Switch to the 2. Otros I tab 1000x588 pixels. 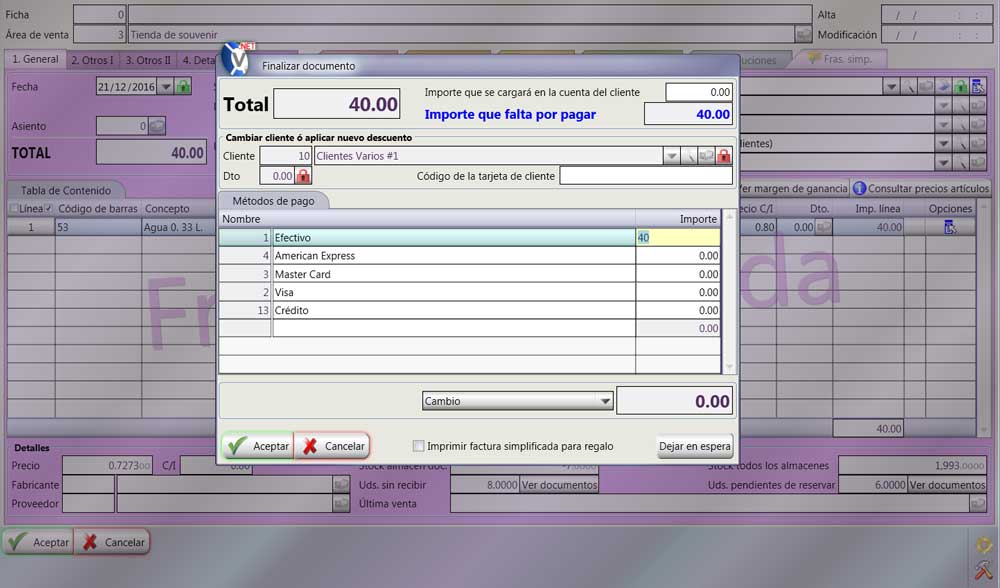[92, 60]
